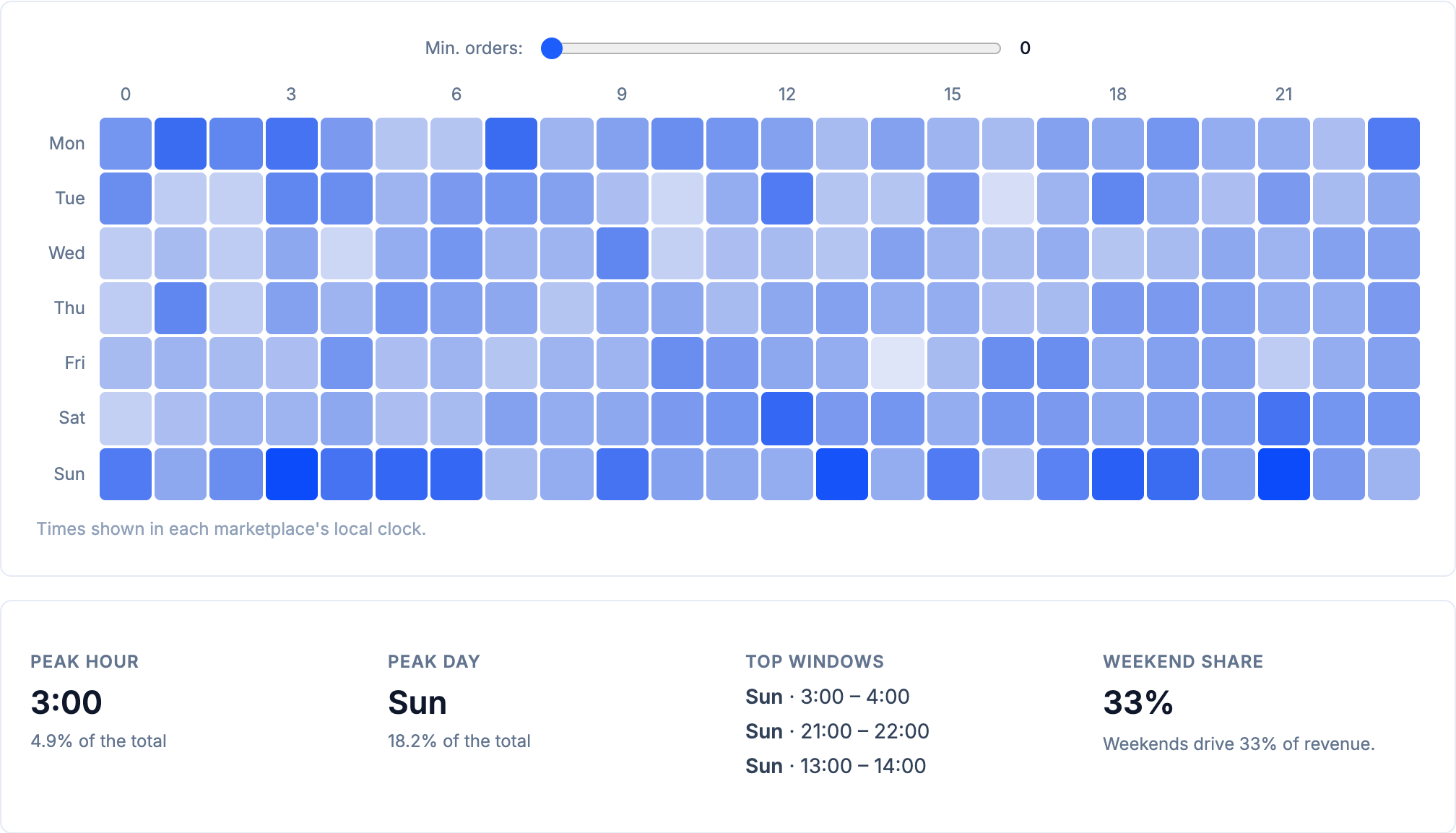Click the Weekend Share 33% value

pos(1138,702)
